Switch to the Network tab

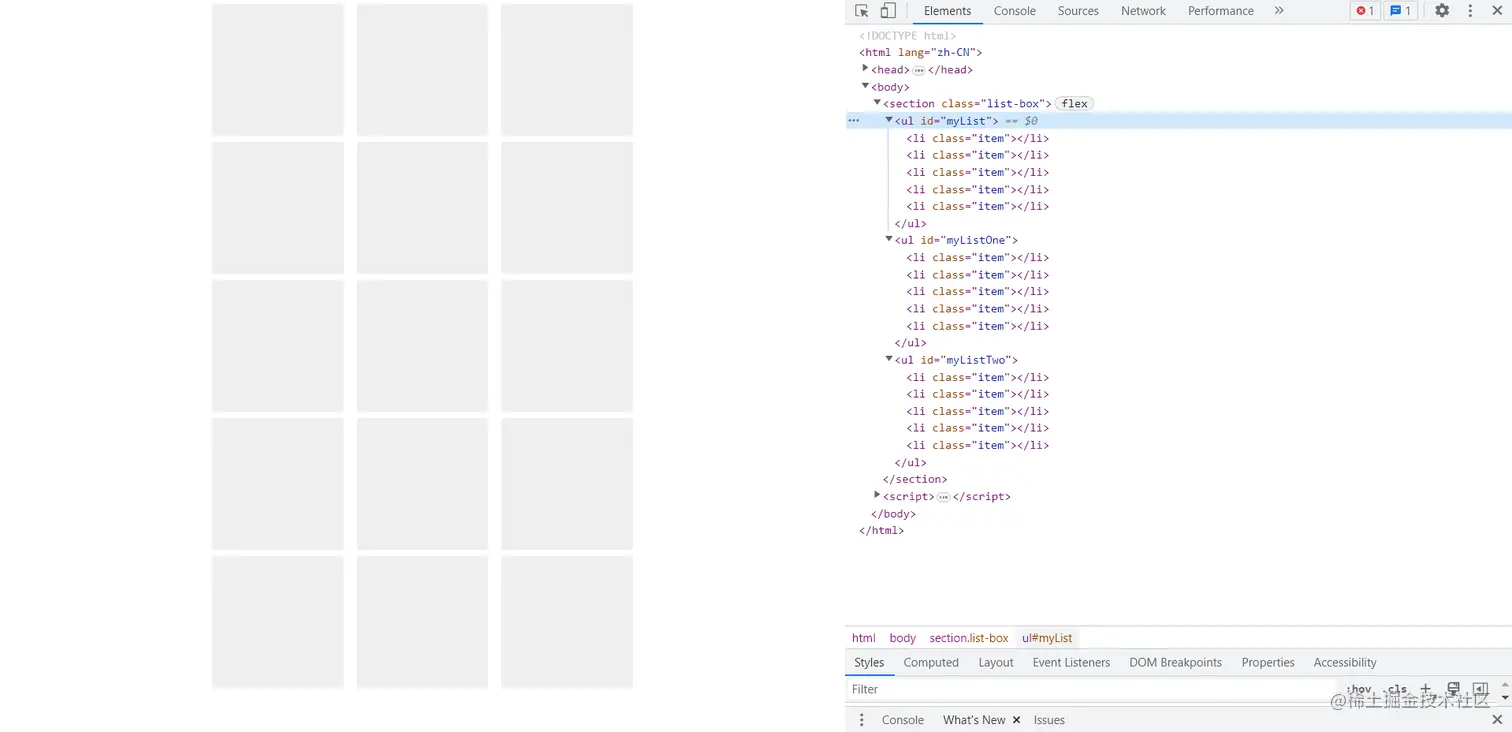pyautogui.click(x=1143, y=11)
